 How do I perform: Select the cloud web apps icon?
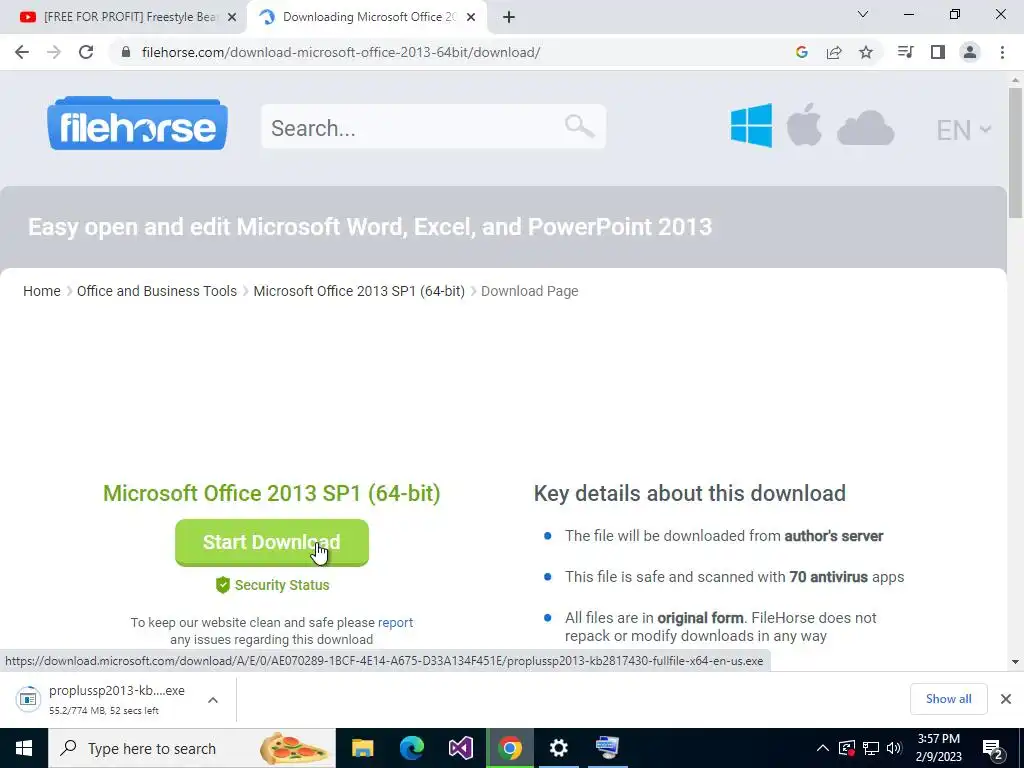865,127
